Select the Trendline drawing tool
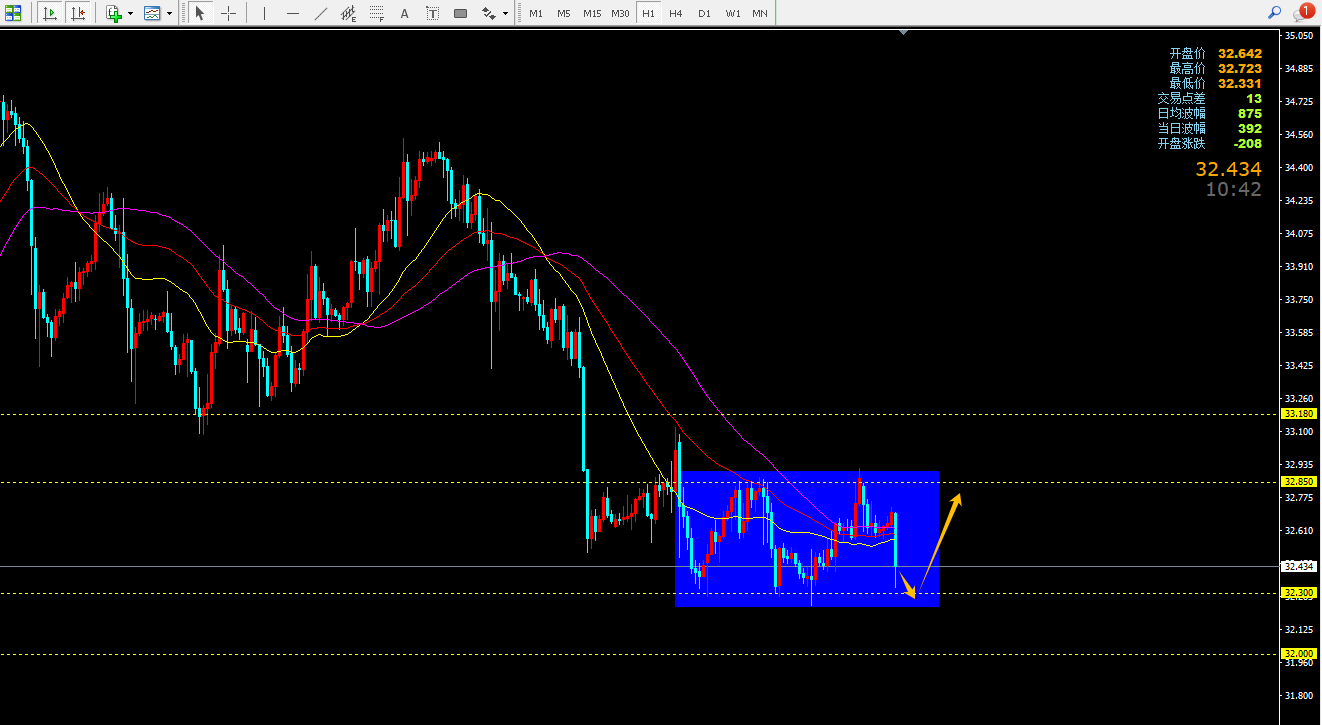This screenshot has width=1322, height=725. click(x=320, y=14)
